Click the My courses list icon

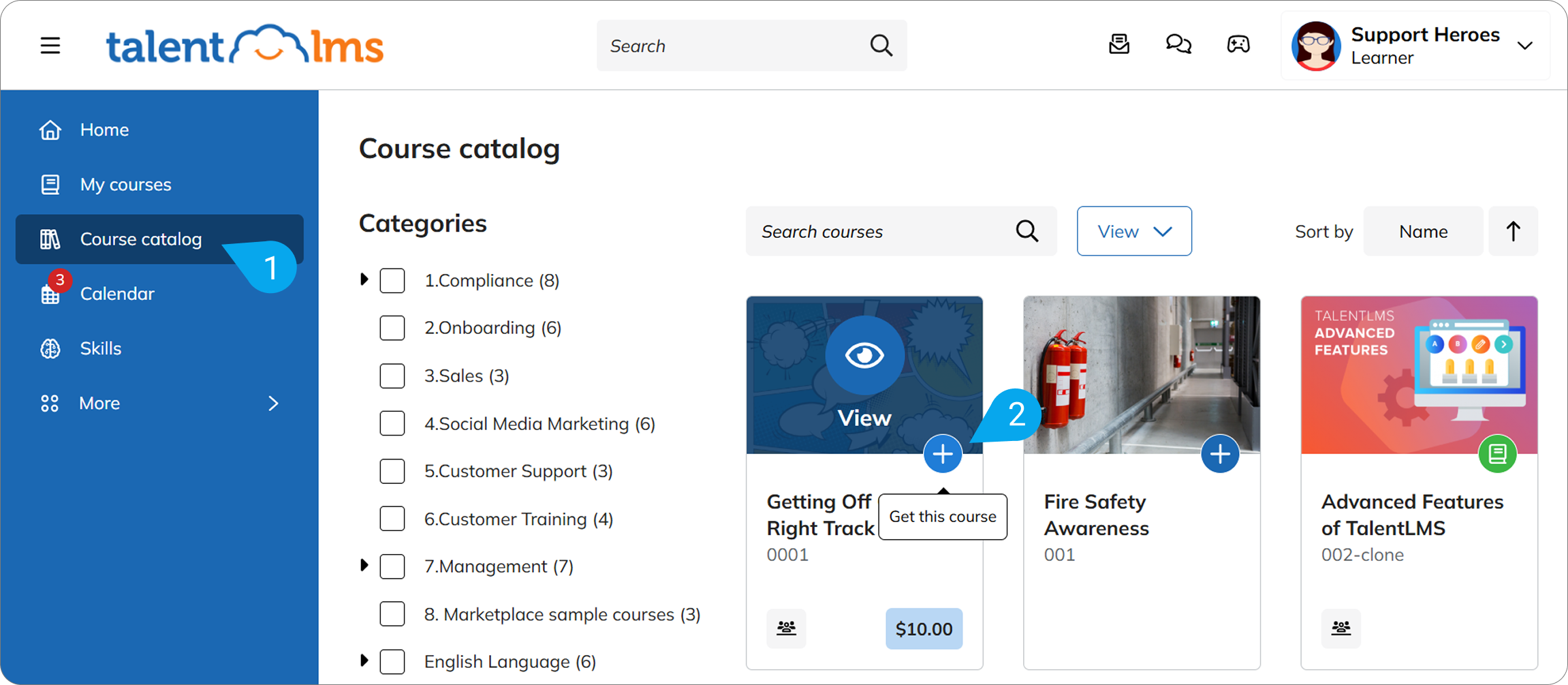(x=50, y=184)
